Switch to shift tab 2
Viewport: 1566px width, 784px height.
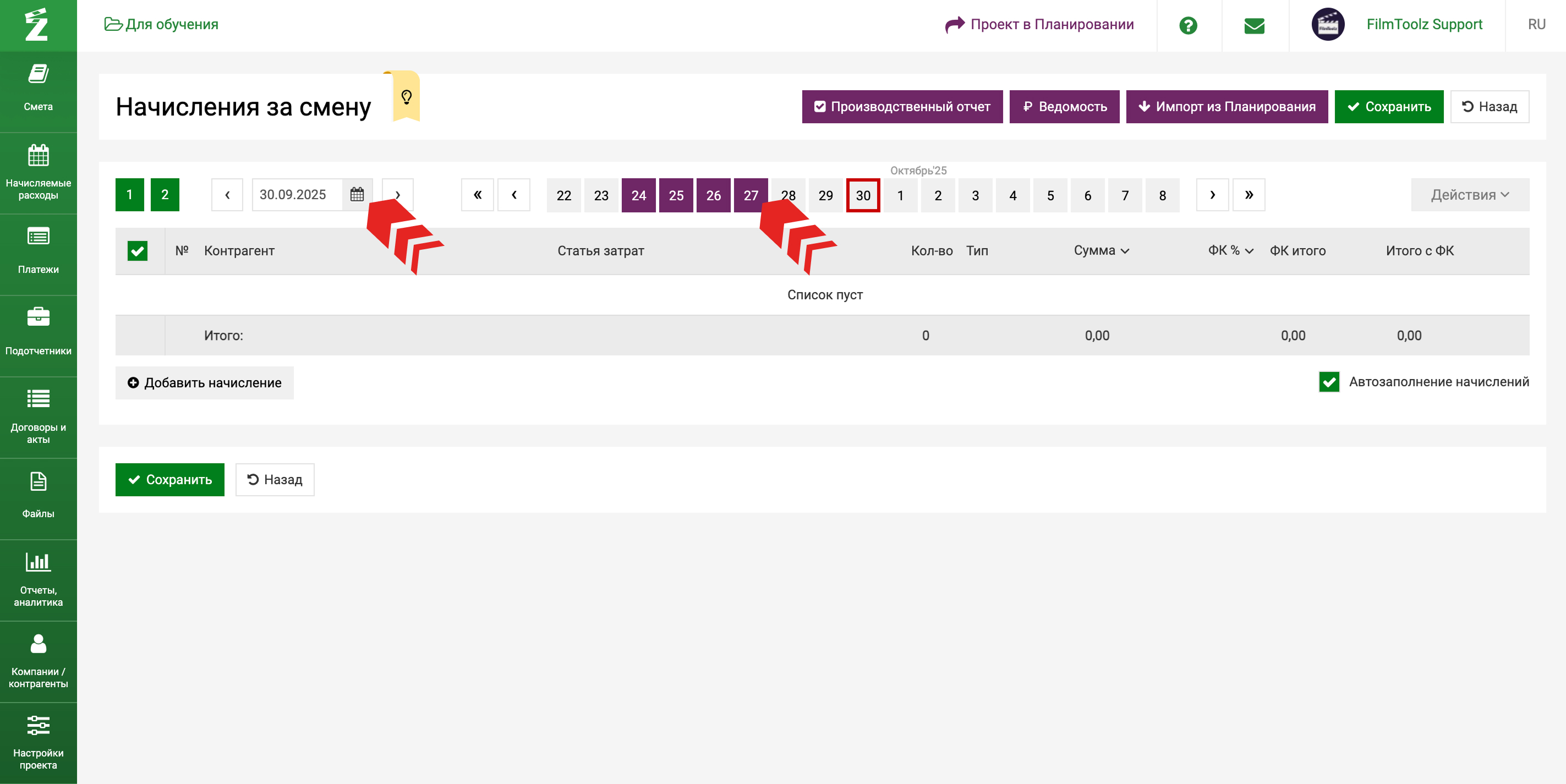(x=165, y=194)
